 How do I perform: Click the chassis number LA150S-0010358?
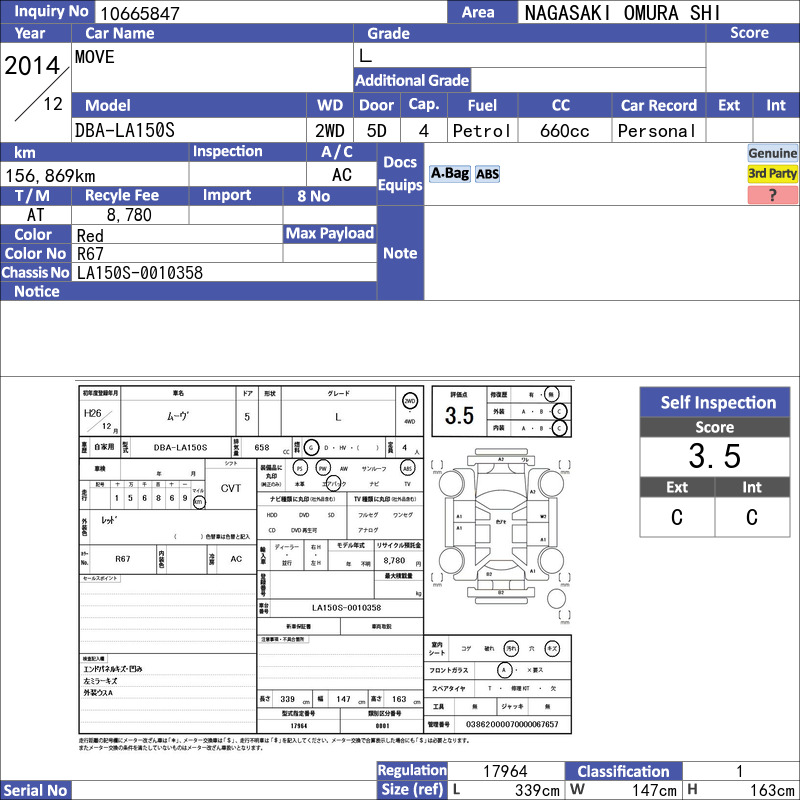[x=140, y=273]
